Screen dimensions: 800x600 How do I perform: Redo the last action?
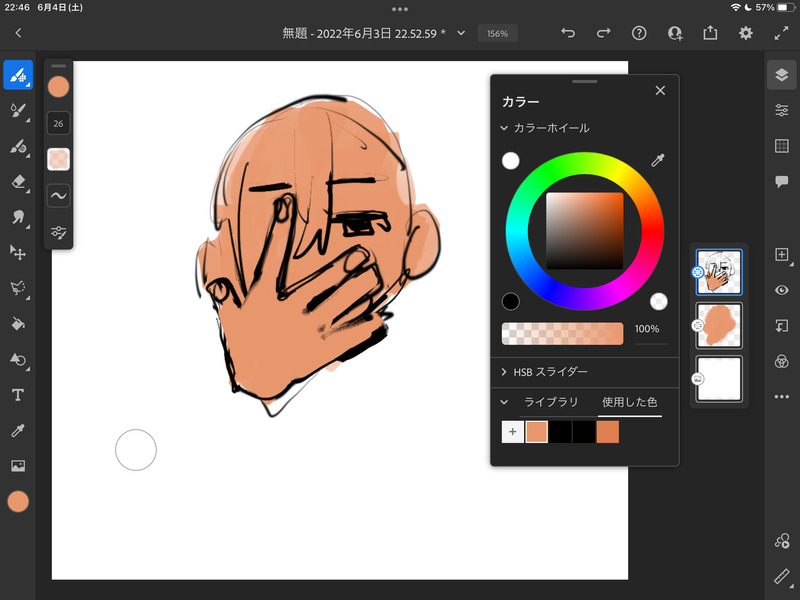pyautogui.click(x=604, y=33)
